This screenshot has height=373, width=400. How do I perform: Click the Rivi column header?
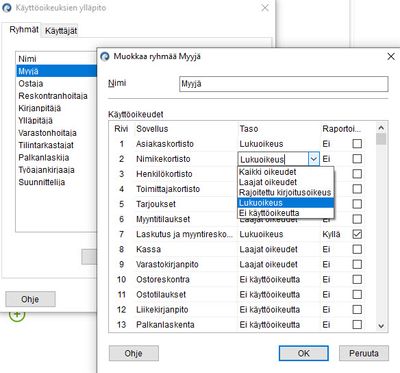click(x=121, y=129)
